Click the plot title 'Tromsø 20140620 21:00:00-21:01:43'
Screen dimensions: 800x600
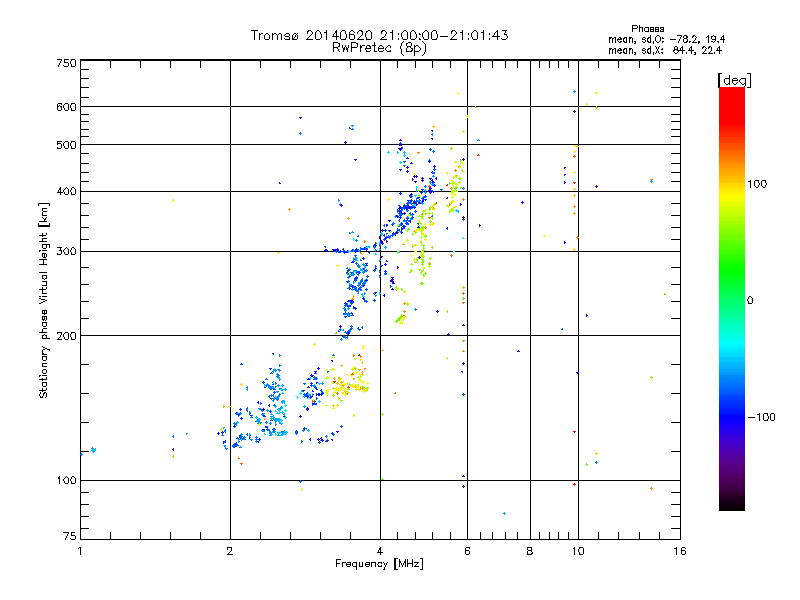pyautogui.click(x=379, y=35)
